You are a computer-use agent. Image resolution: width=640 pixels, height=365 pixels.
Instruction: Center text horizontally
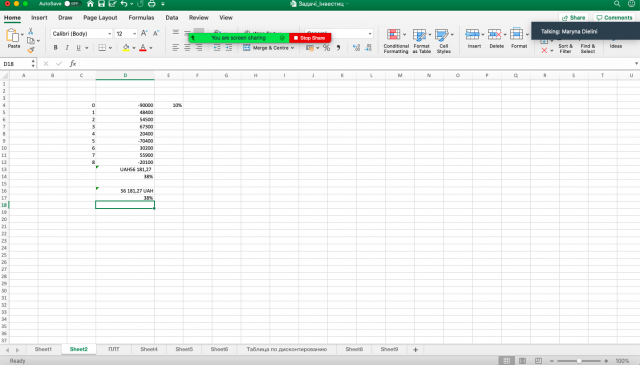[x=187, y=48]
